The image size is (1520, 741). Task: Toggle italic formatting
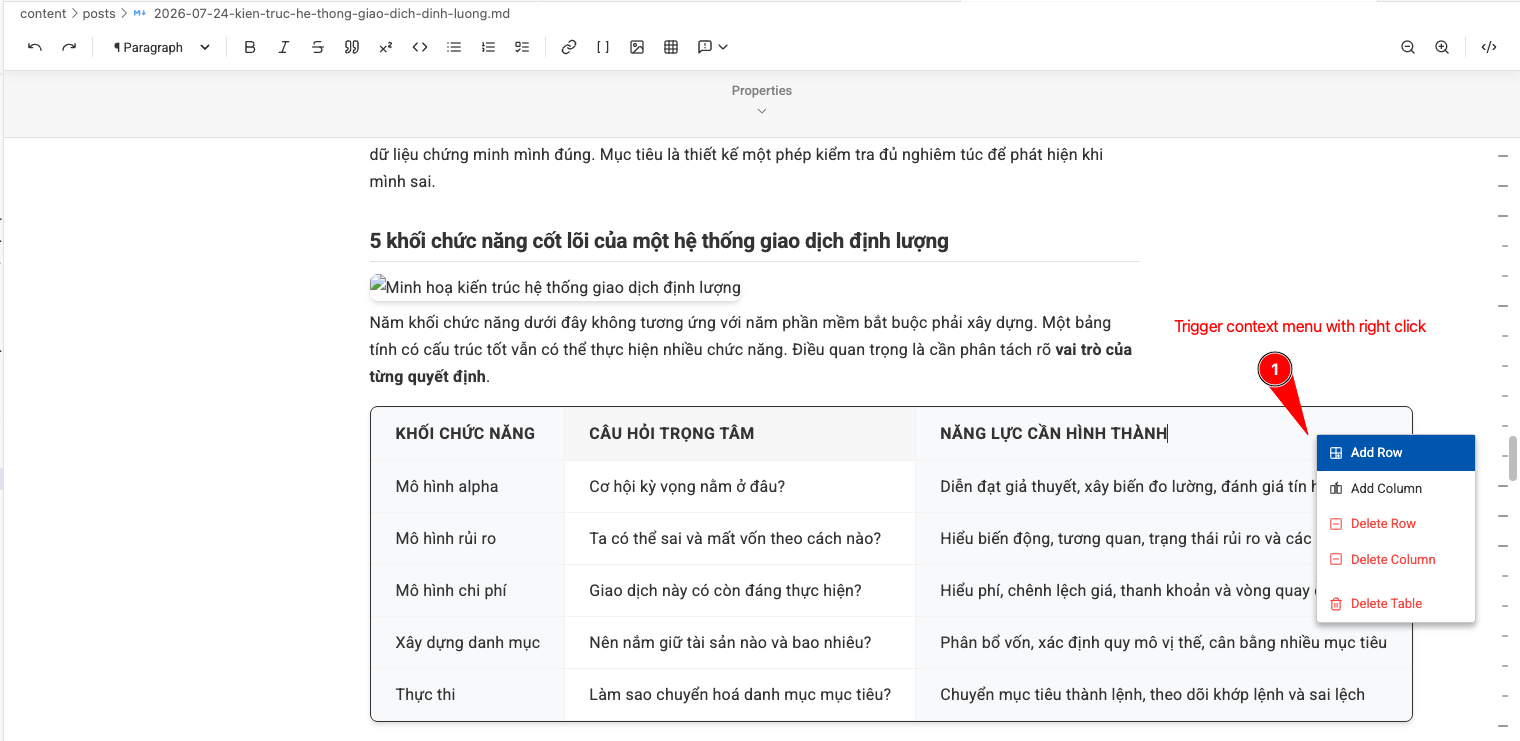click(x=284, y=47)
